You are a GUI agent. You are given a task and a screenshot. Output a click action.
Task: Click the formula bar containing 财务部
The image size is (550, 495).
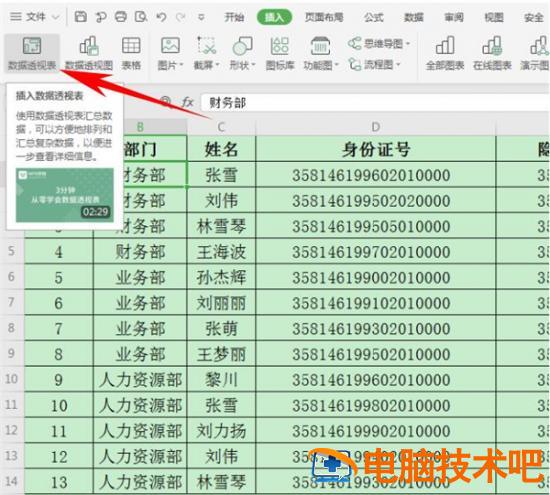tap(375, 103)
